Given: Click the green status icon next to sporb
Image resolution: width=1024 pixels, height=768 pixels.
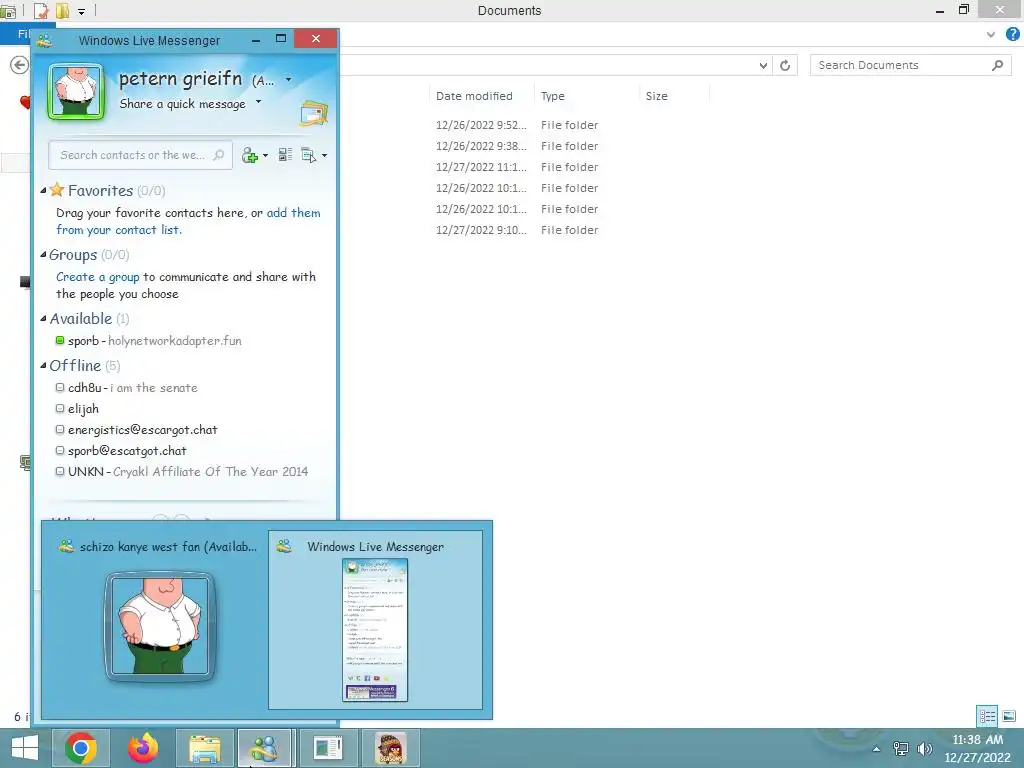Looking at the screenshot, I should click(x=60, y=340).
